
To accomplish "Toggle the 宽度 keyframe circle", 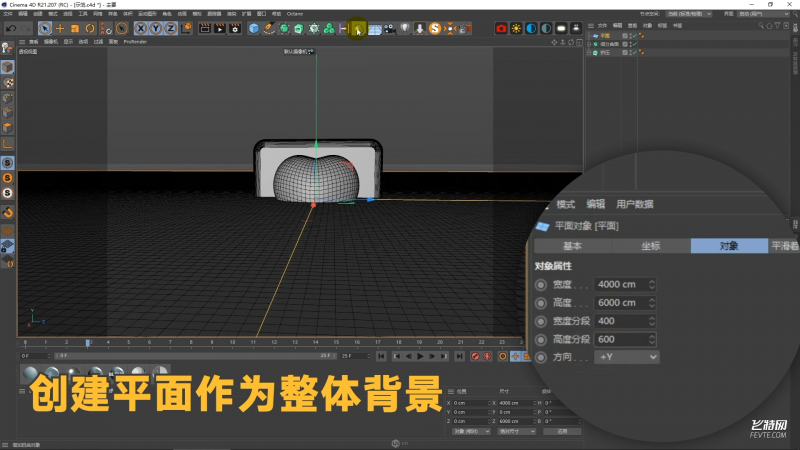I will [x=541, y=285].
